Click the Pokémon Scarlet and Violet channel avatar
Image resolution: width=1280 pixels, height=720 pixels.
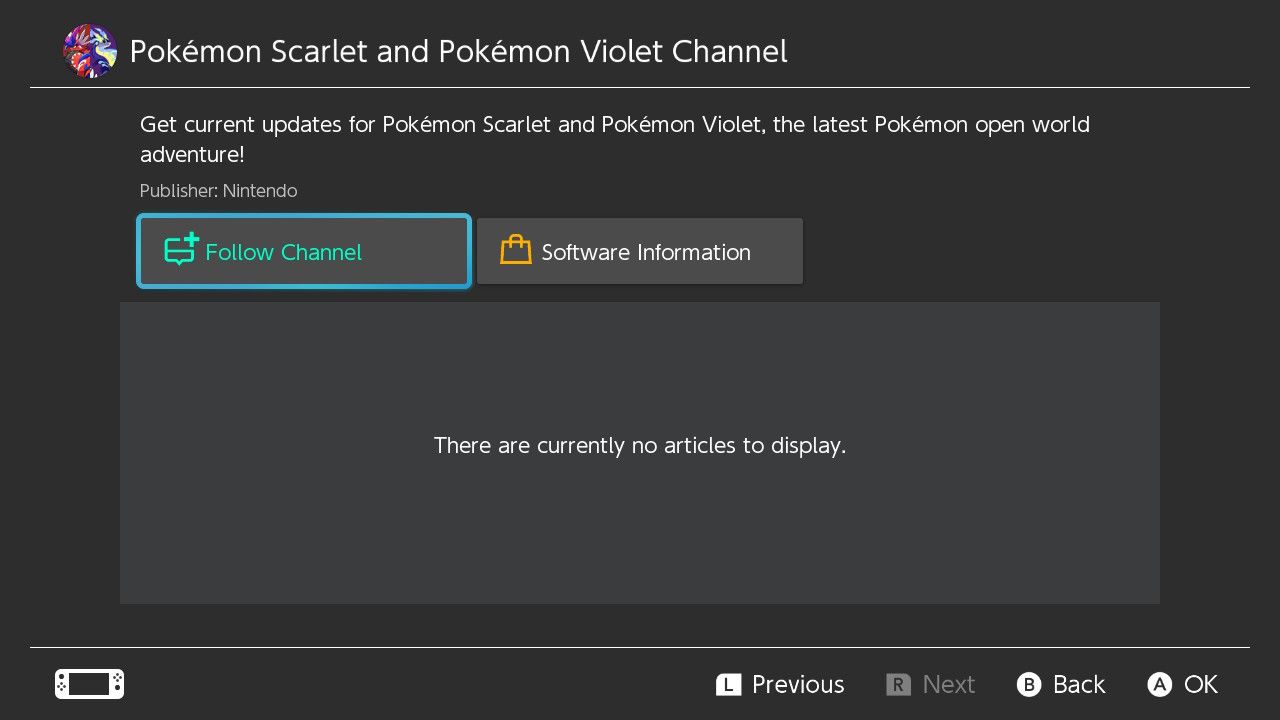(89, 51)
